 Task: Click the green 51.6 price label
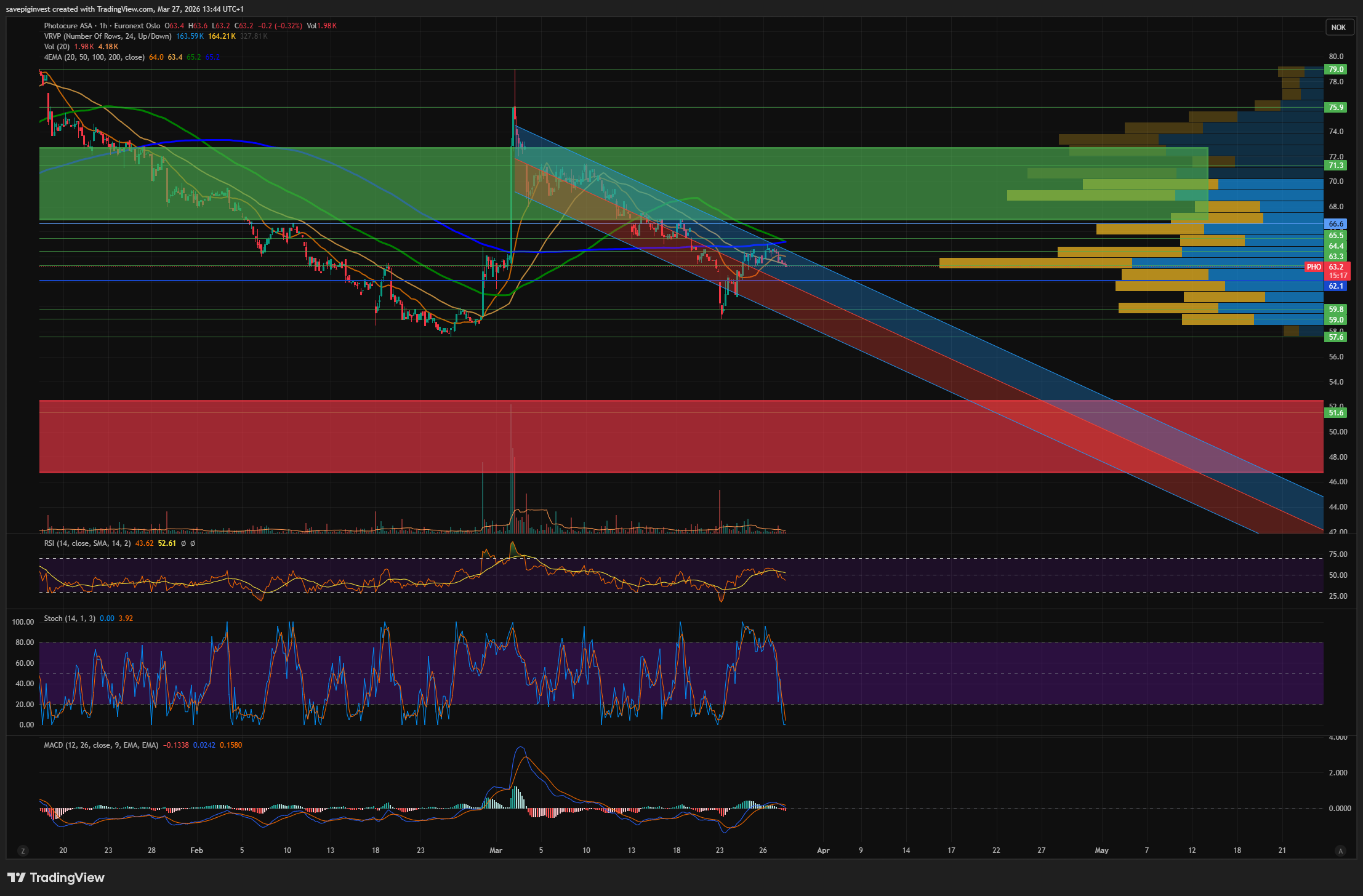click(x=1335, y=413)
